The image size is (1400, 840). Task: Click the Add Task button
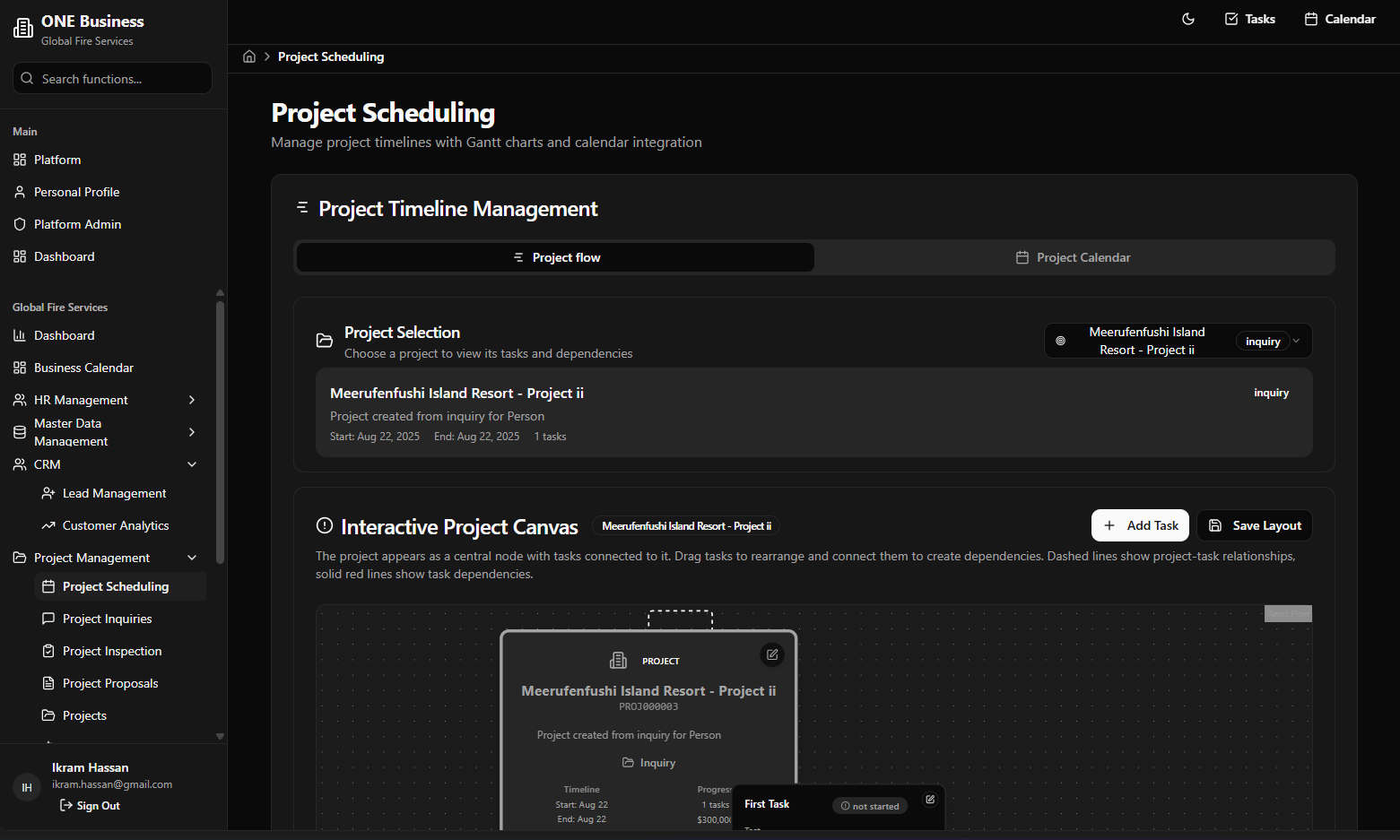1140,525
